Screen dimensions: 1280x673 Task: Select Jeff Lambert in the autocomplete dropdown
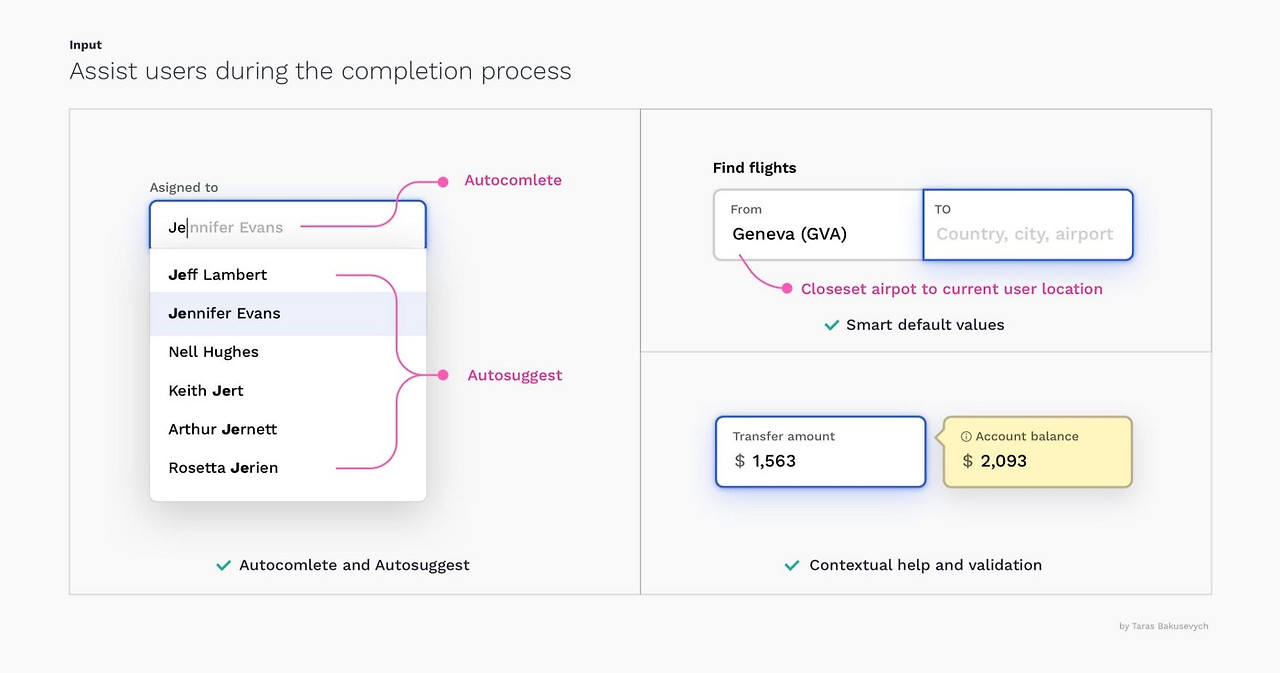[217, 274]
